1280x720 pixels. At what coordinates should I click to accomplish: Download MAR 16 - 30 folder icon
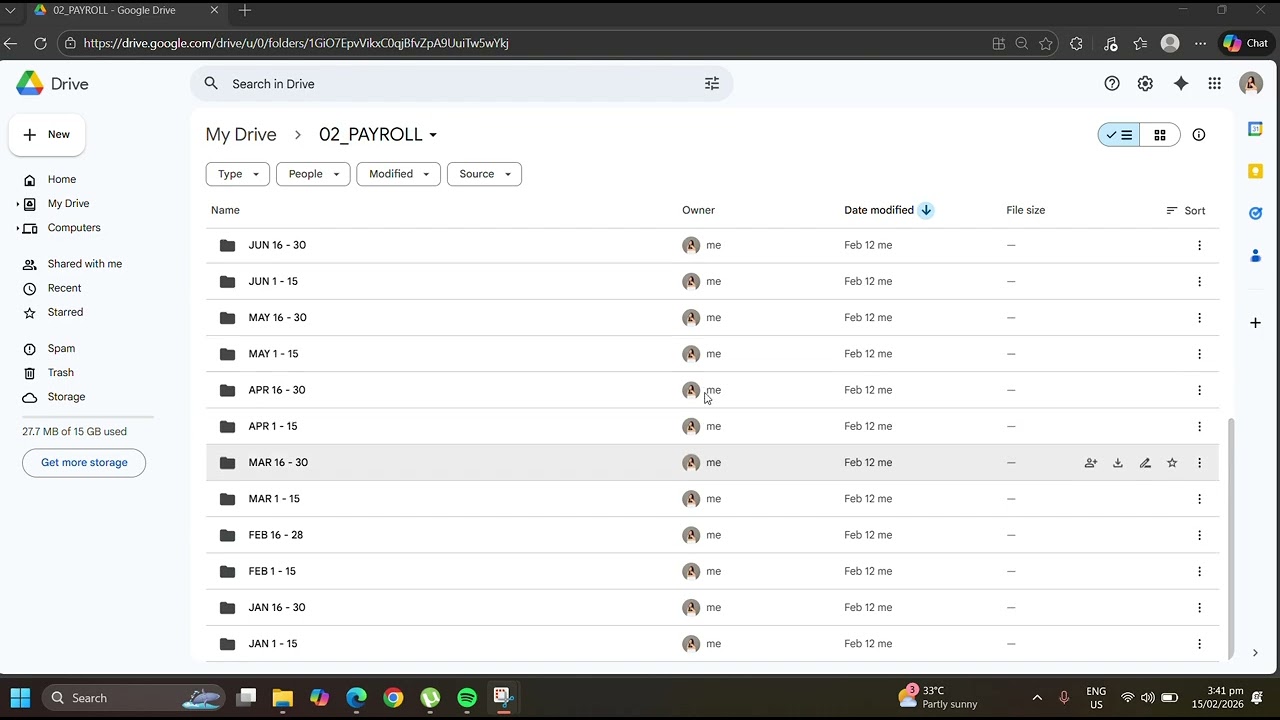pyautogui.click(x=1118, y=463)
